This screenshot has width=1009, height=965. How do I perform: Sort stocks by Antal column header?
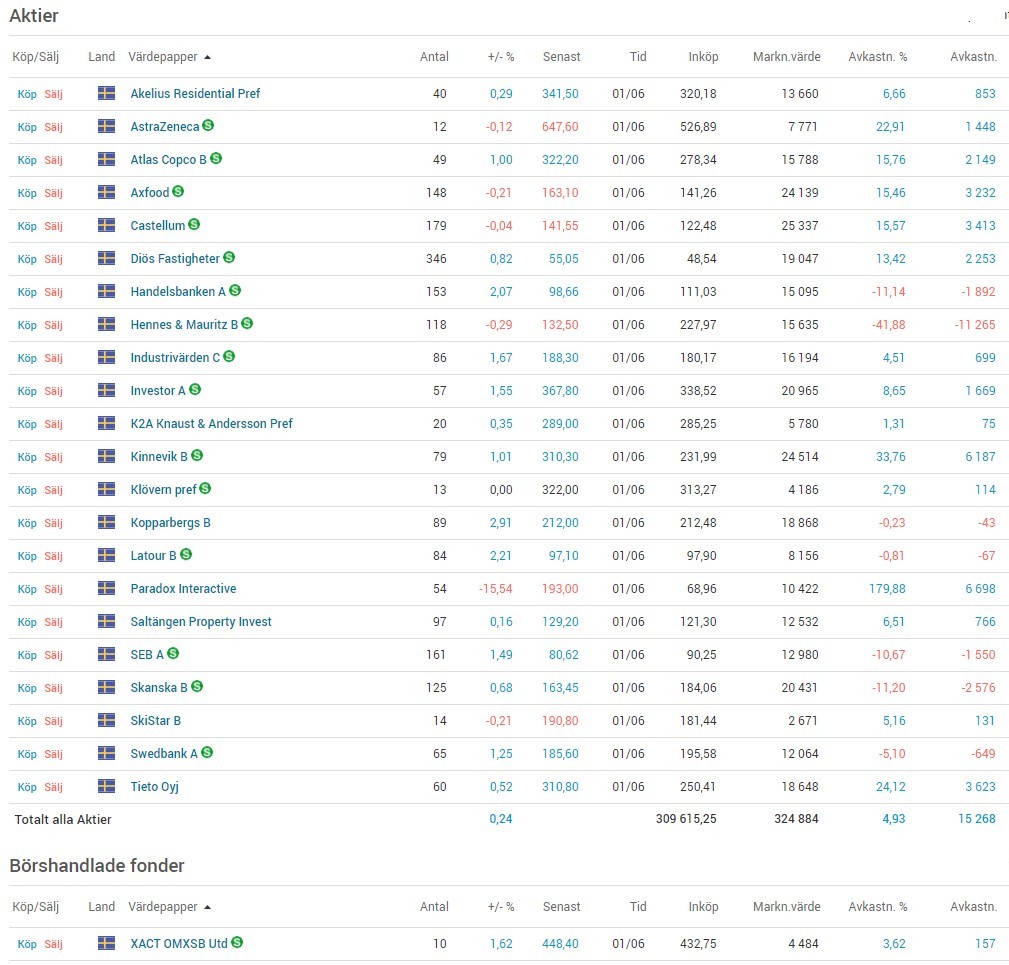click(x=434, y=57)
